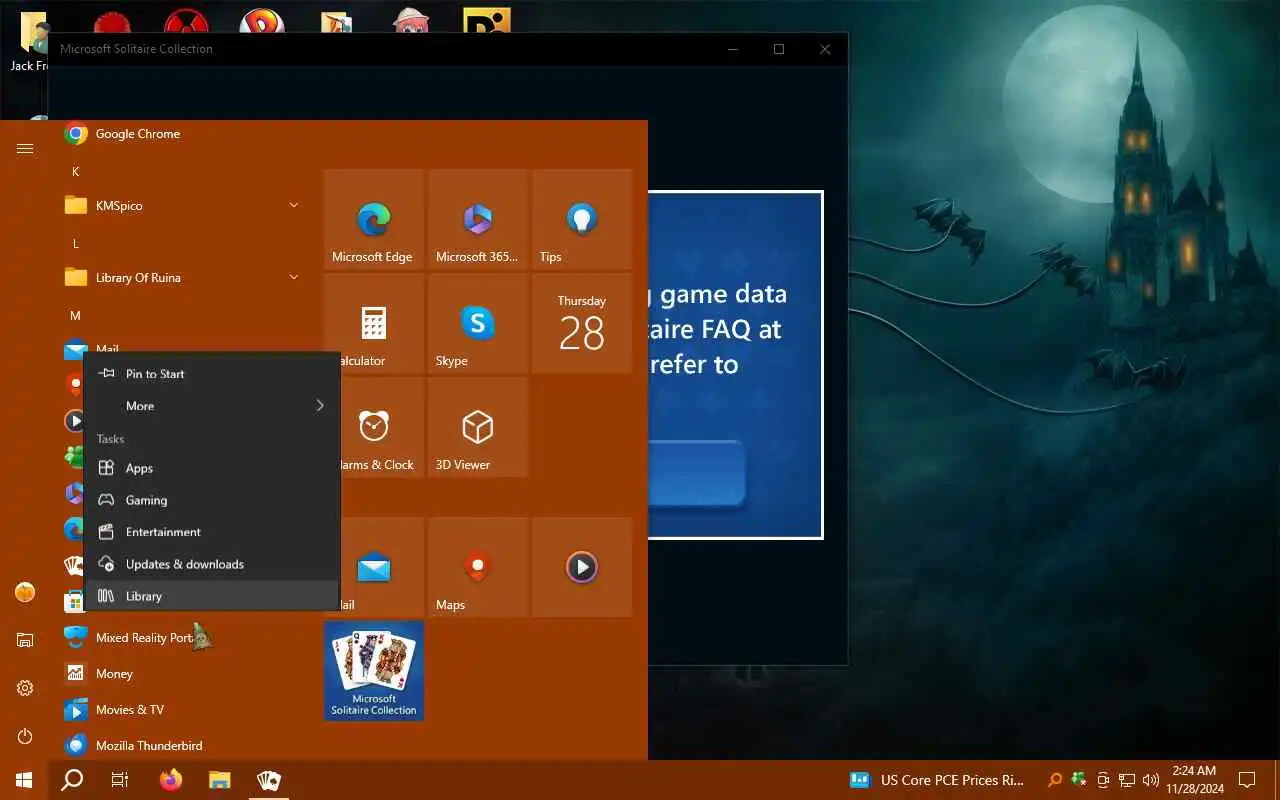Click the blue button in Solitaire dialog
The height and width of the screenshot is (800, 1280).
(697, 473)
